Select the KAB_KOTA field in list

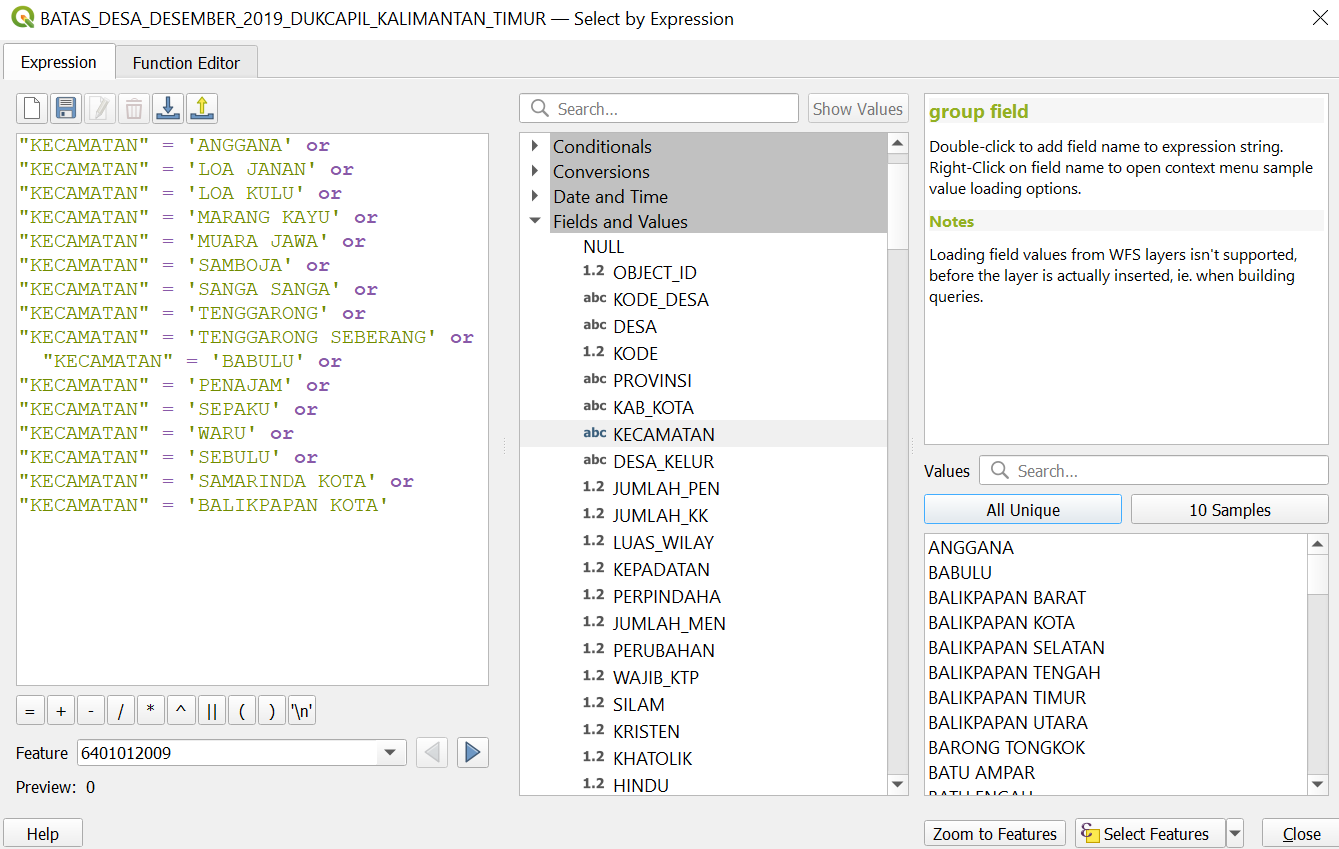(x=653, y=407)
